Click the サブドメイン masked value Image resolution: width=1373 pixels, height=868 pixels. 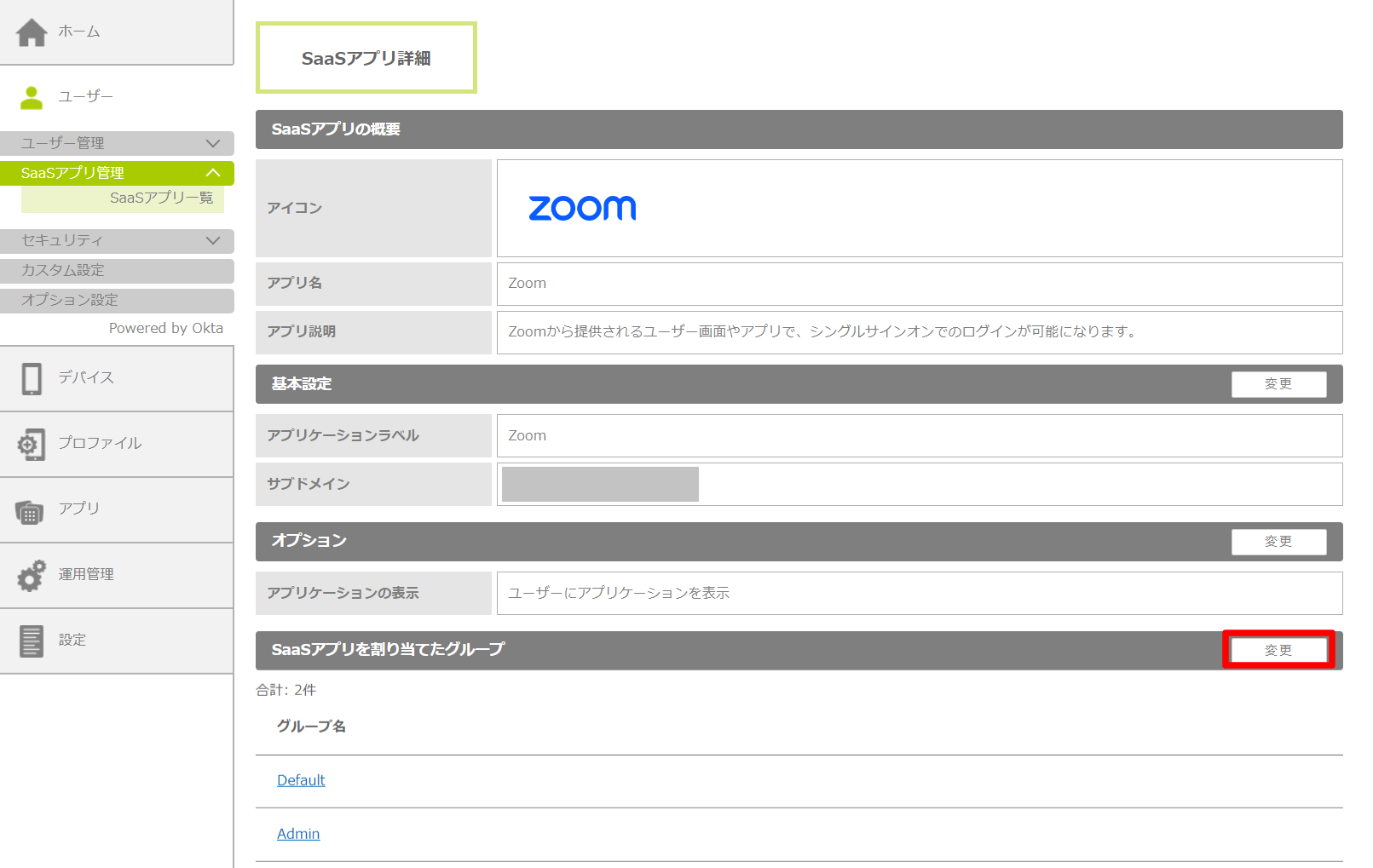point(600,484)
